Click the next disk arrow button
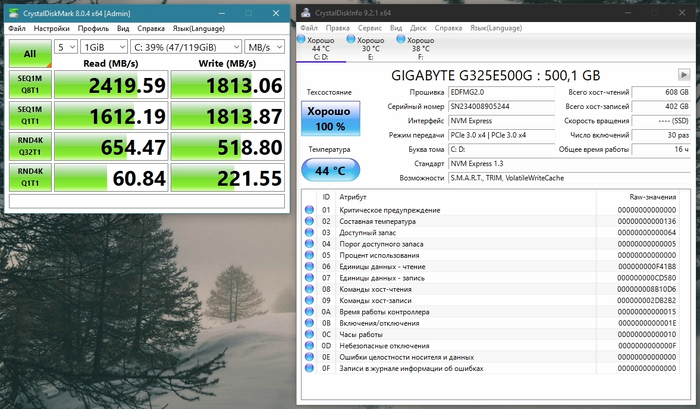Image resolution: width=700 pixels, height=409 pixels. 683,75
